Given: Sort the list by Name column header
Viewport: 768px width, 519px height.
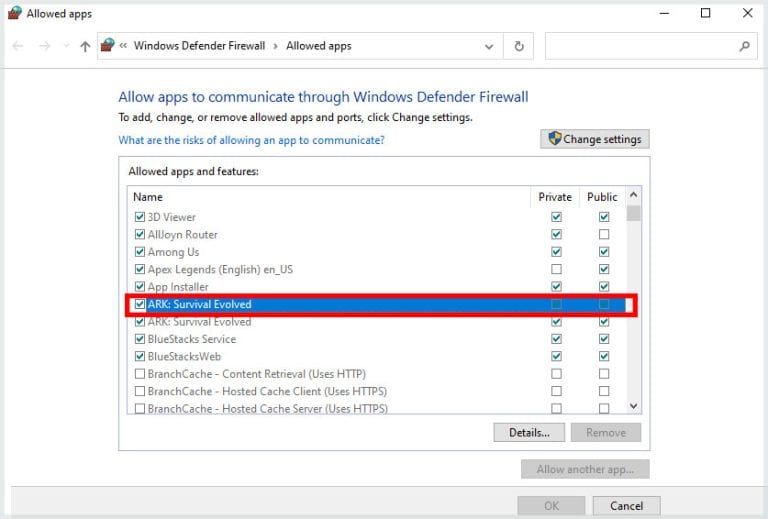Looking at the screenshot, I should pos(148,197).
